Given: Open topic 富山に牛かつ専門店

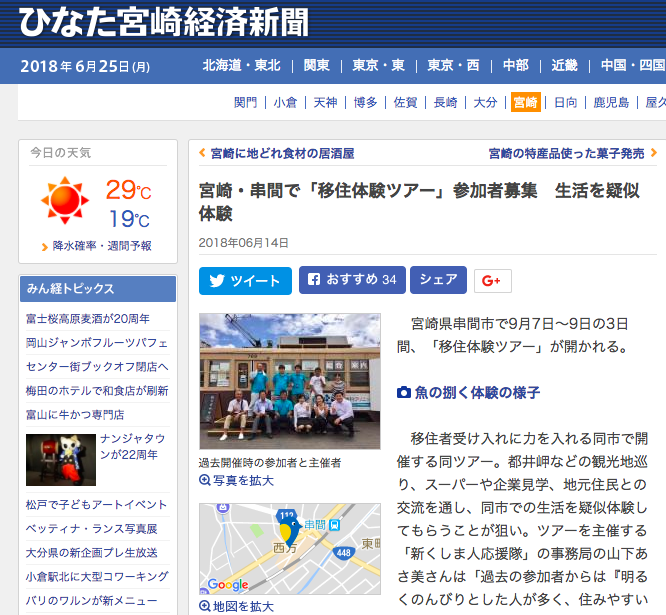Looking at the screenshot, I should (75, 415).
